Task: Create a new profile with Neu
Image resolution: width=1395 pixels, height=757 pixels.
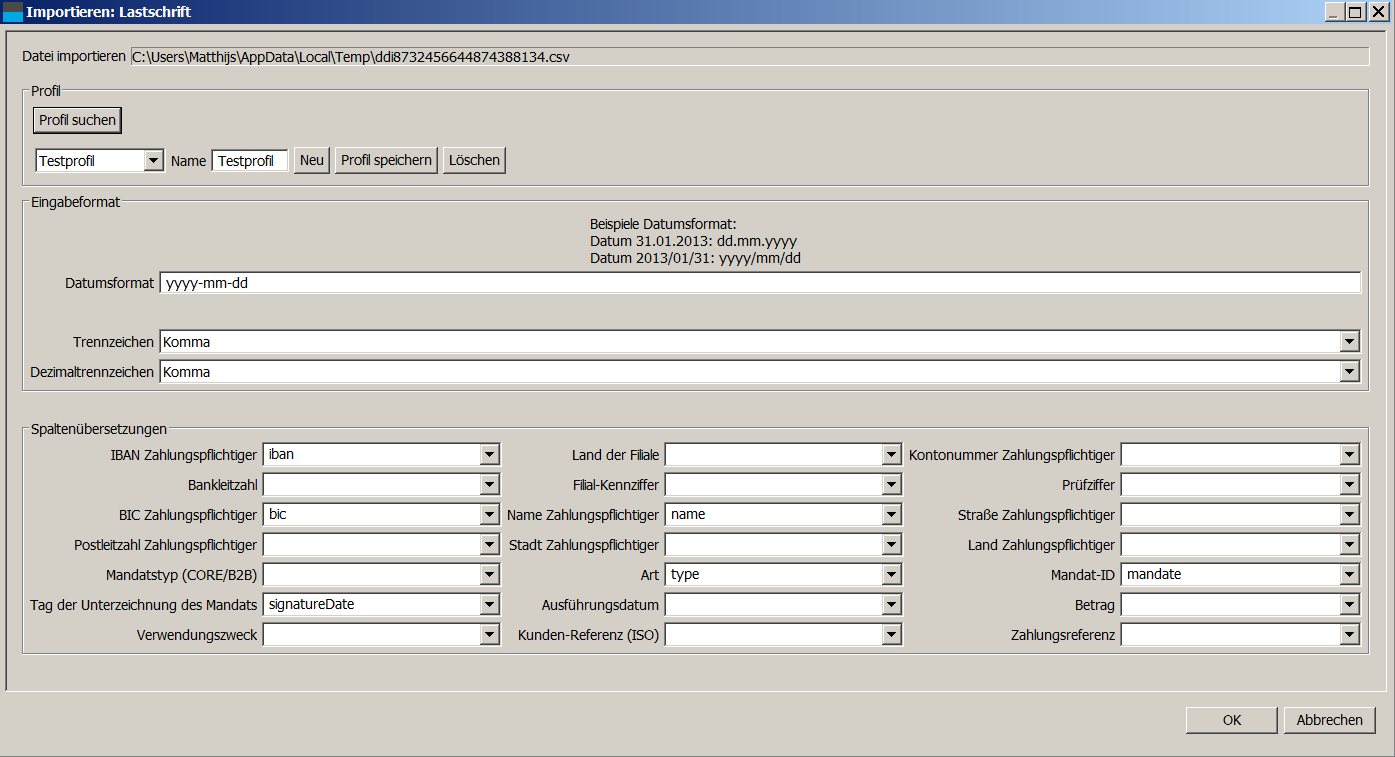Action: [x=312, y=160]
